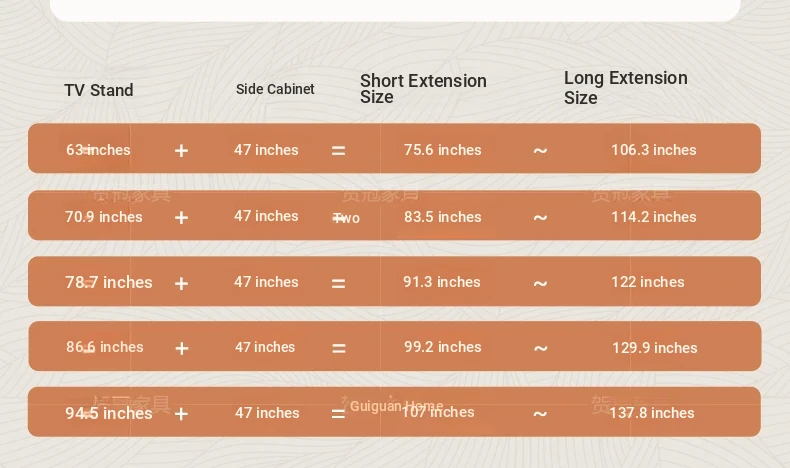790x468 pixels.
Task: Select the 83.5 inches short extension value
Action: point(442,217)
